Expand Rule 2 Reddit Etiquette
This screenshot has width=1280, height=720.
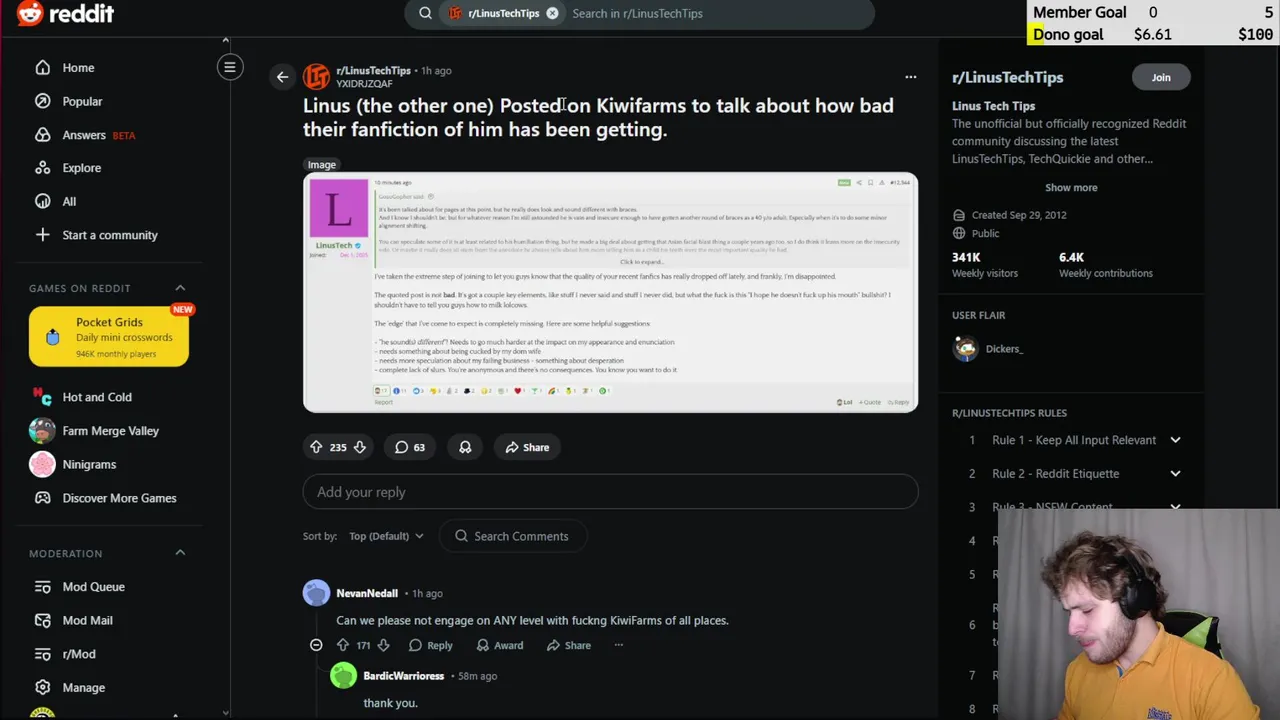point(1175,474)
